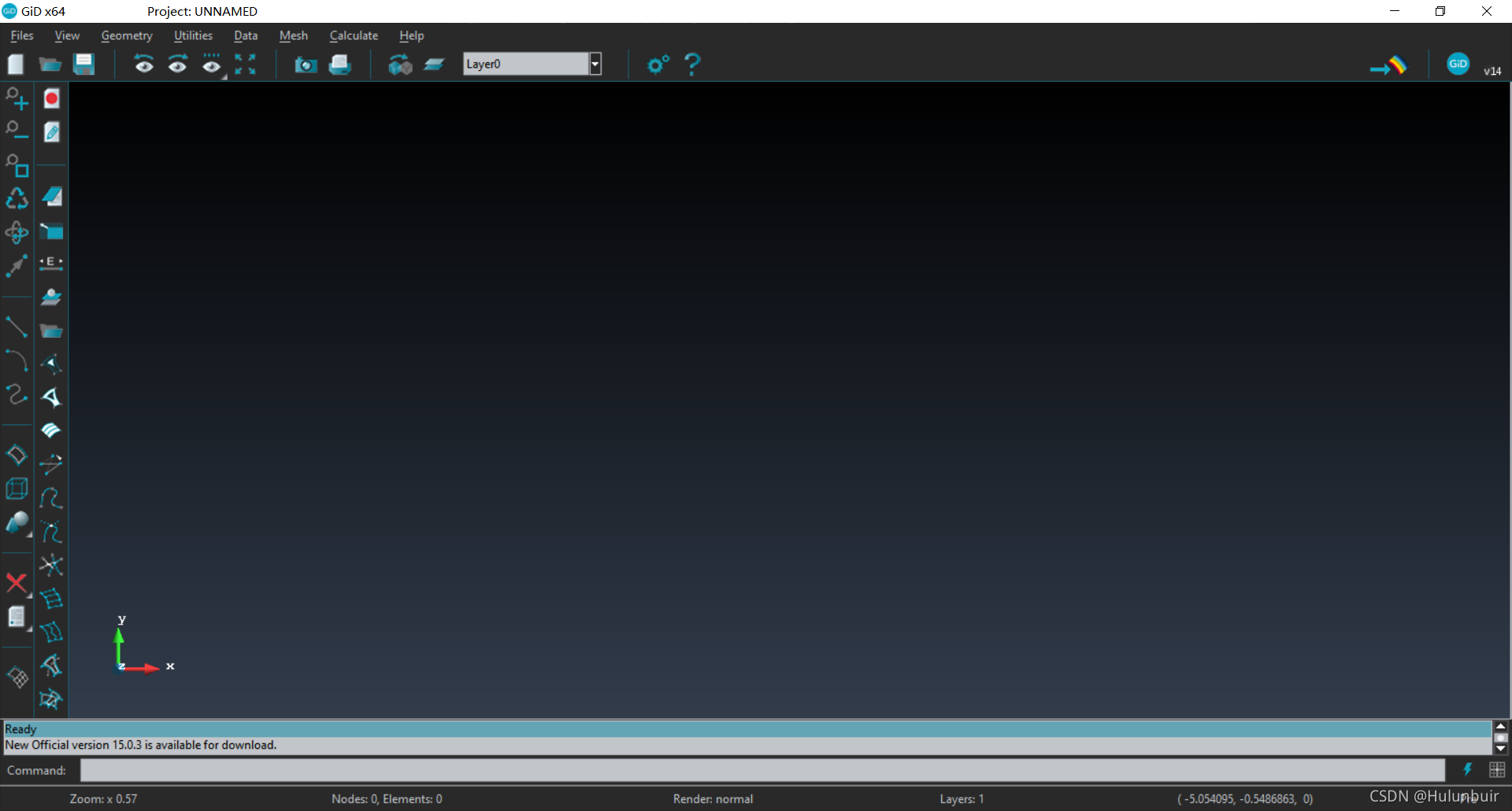Open Preferences gear icon
The image size is (1512, 811).
[x=658, y=64]
